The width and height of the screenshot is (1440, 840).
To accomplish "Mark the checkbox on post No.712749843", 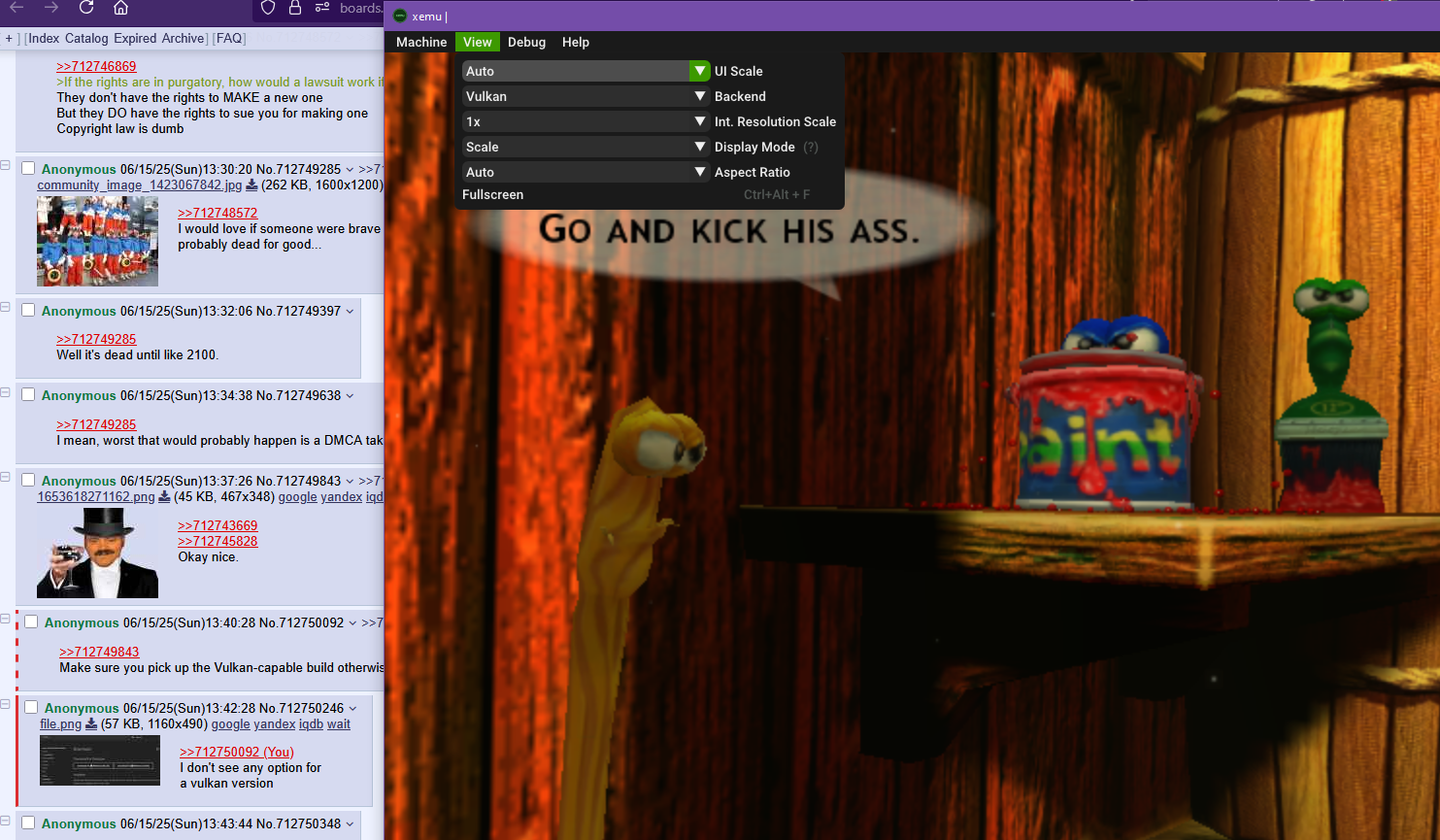I will coord(28,481).
